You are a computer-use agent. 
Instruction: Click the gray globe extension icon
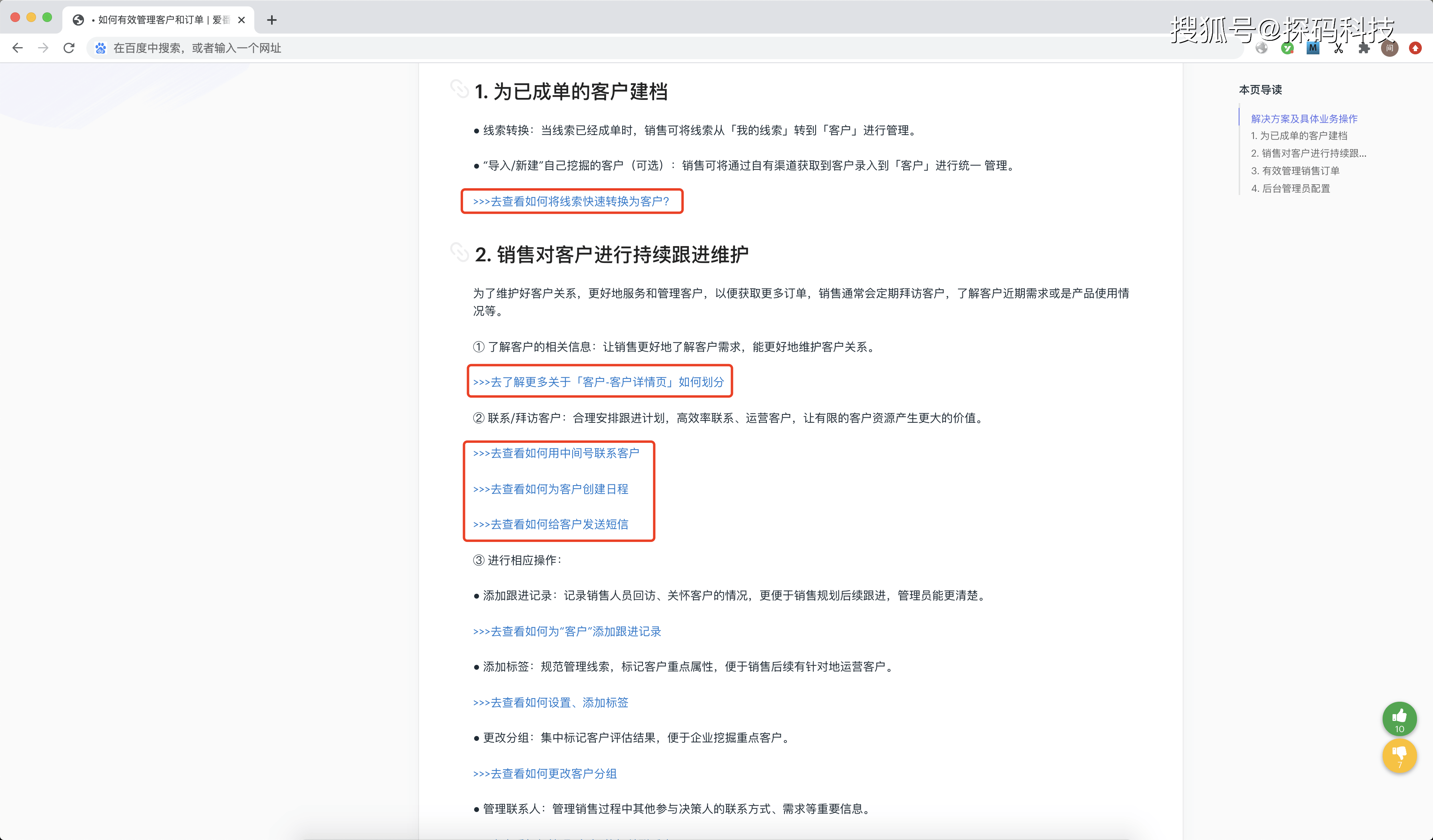coord(1262,48)
